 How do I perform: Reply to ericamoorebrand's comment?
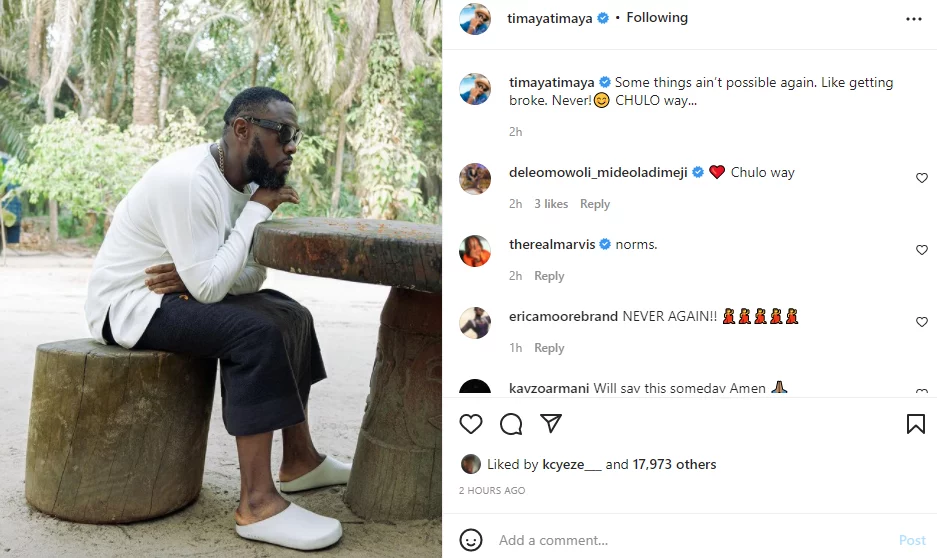(x=549, y=348)
